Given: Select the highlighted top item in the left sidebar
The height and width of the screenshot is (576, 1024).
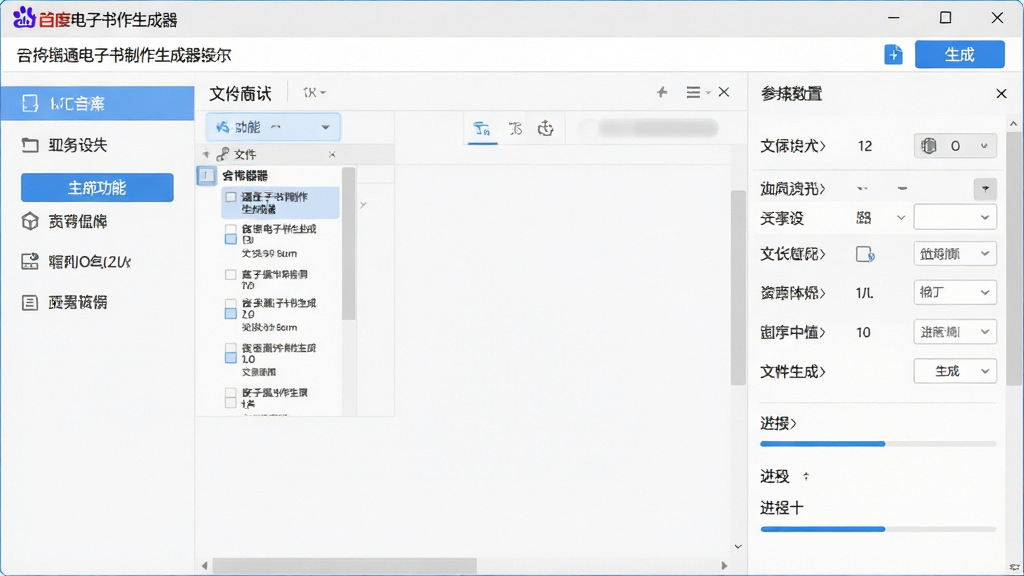Looking at the screenshot, I should [97, 103].
